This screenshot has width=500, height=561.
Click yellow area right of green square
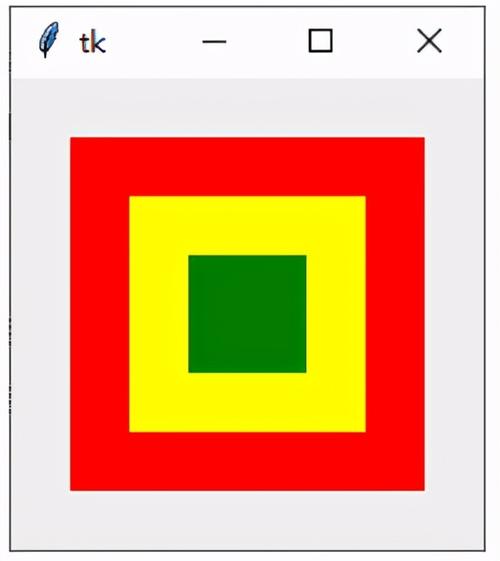[x=336, y=314]
